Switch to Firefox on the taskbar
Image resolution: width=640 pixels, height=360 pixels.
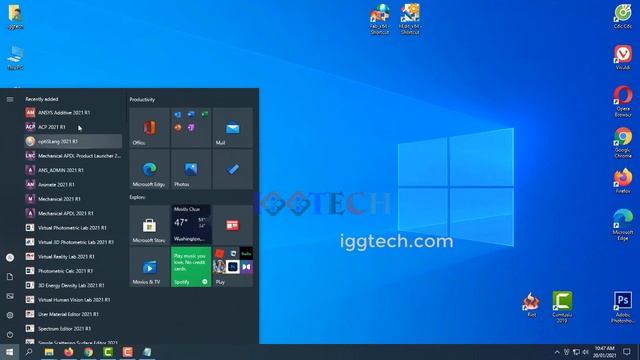[69, 352]
